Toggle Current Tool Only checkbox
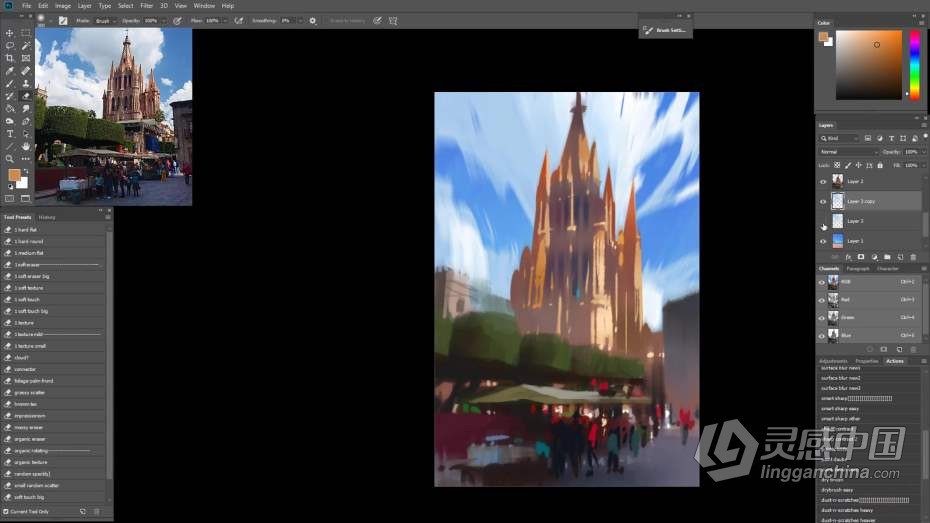The image size is (930, 523). click(6, 511)
